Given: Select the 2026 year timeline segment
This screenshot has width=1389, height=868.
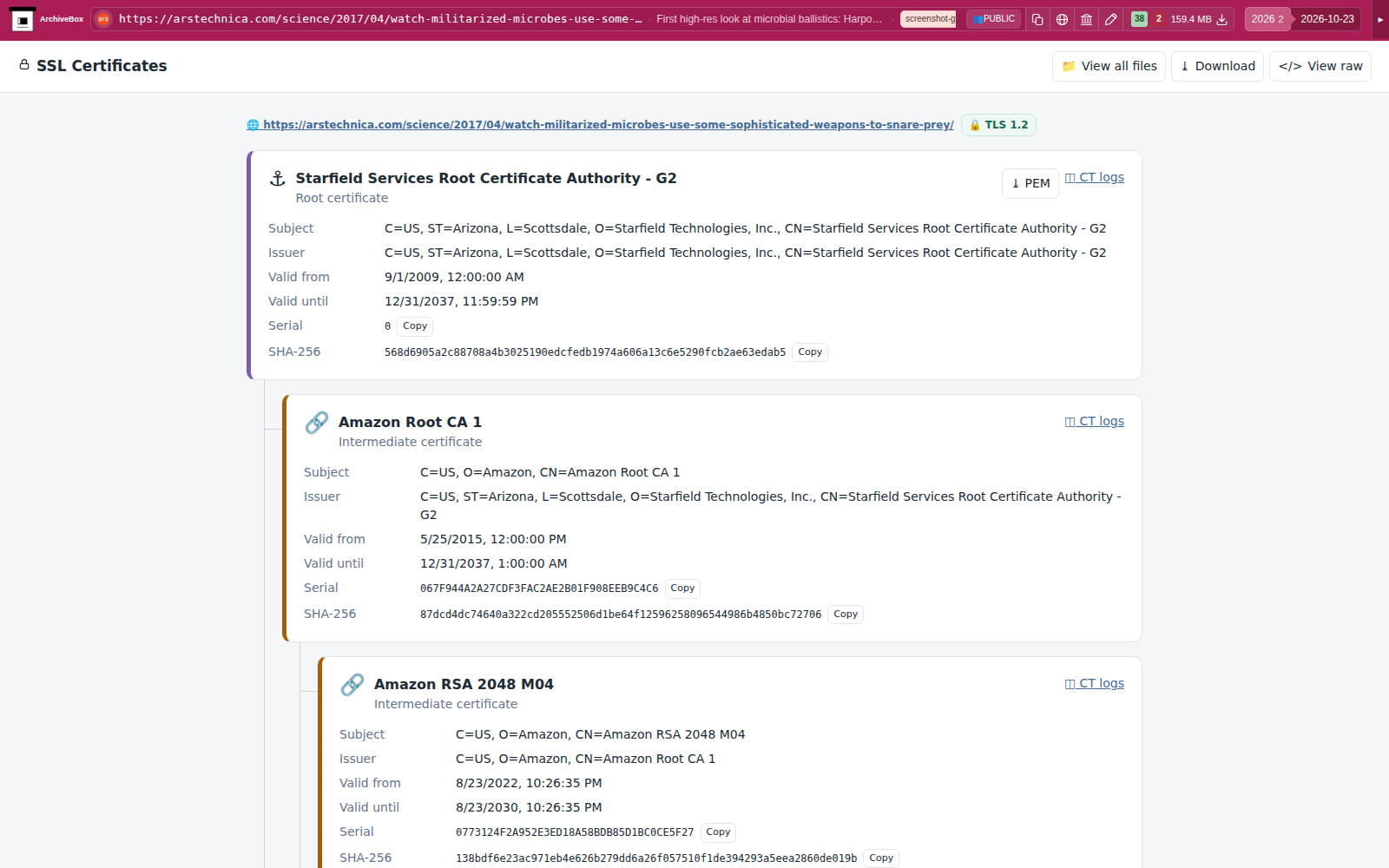Looking at the screenshot, I should click(x=1267, y=19).
